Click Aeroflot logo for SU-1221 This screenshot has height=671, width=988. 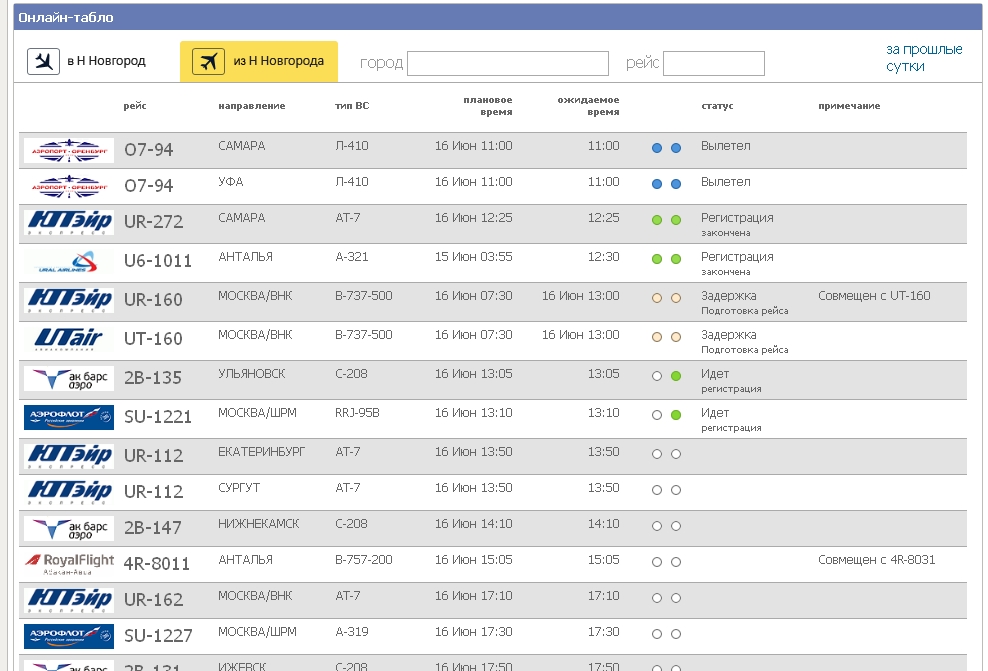click(x=69, y=418)
